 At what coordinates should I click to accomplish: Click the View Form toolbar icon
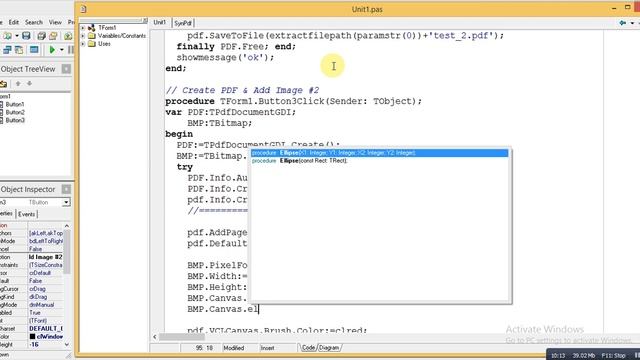19,50
